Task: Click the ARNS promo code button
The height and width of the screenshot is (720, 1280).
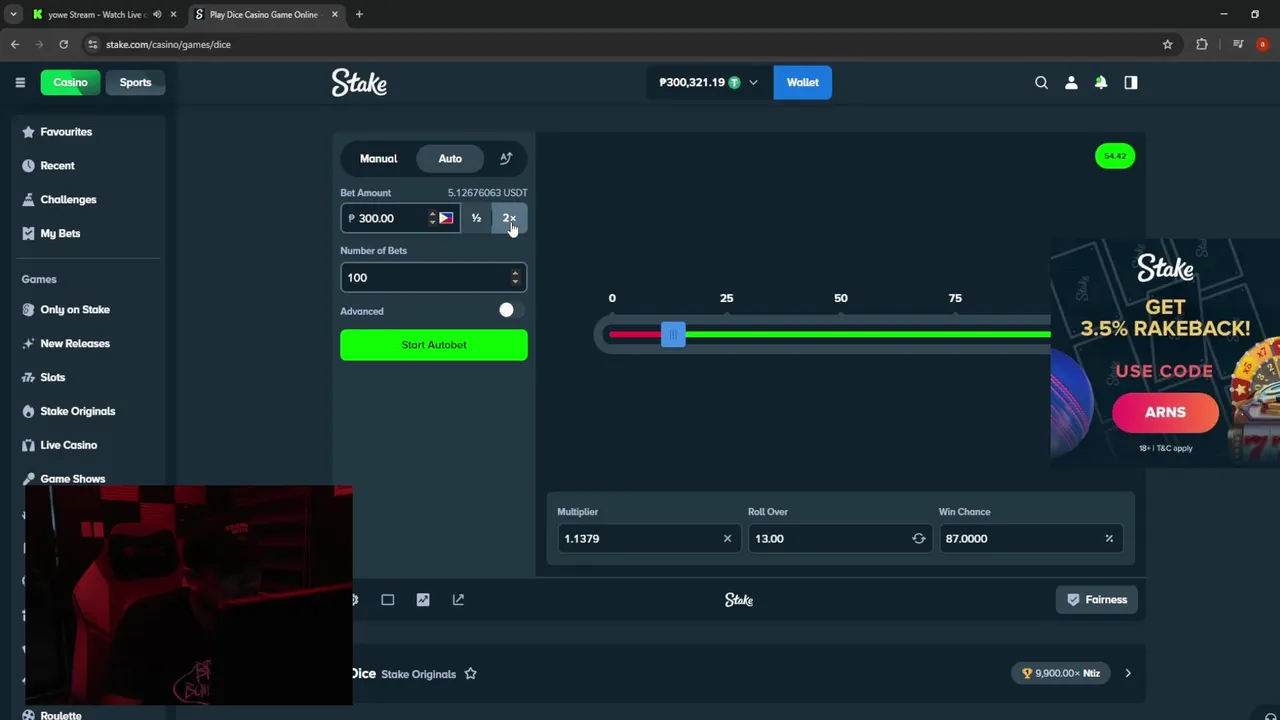Action: coord(1165,412)
